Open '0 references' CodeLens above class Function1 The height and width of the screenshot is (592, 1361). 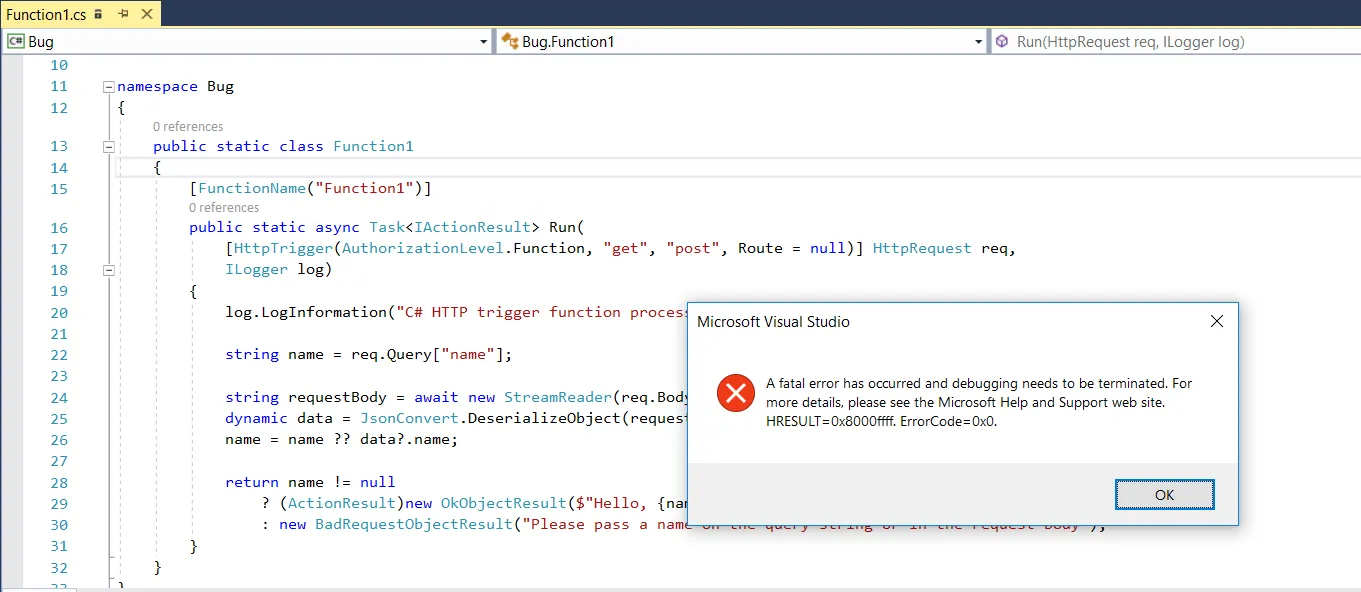pos(188,127)
